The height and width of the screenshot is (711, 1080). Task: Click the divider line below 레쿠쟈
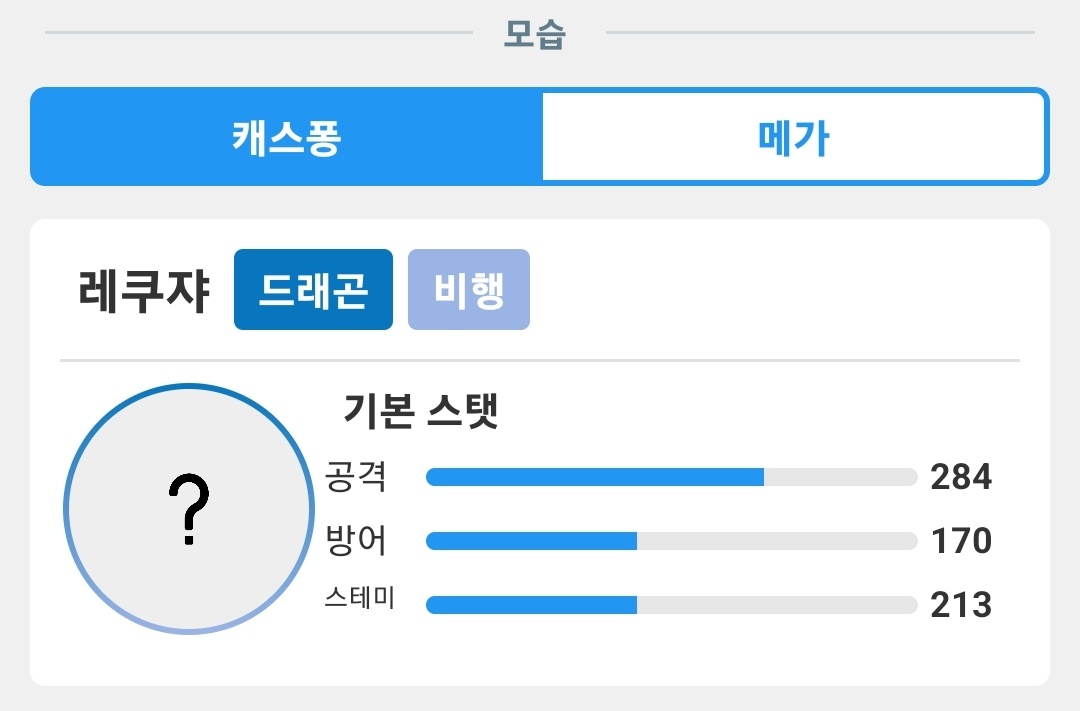(540, 360)
